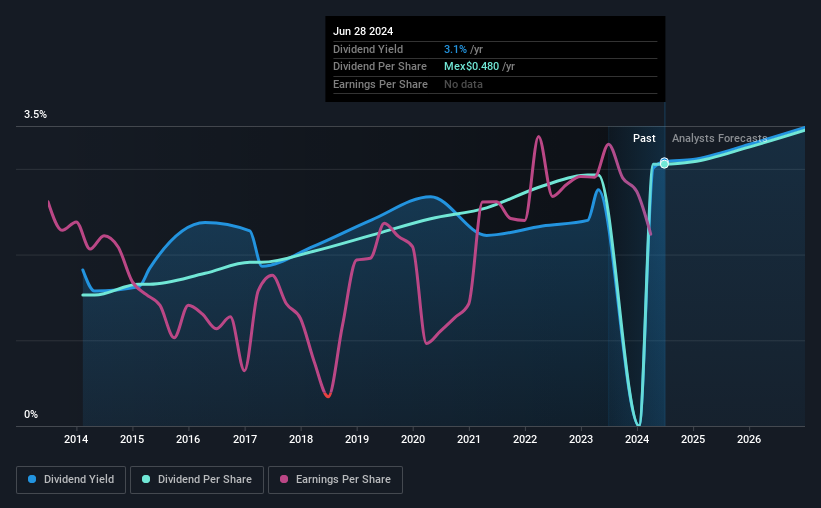Click the 2020 x-axis year label
The height and width of the screenshot is (508, 821).
coord(413,439)
